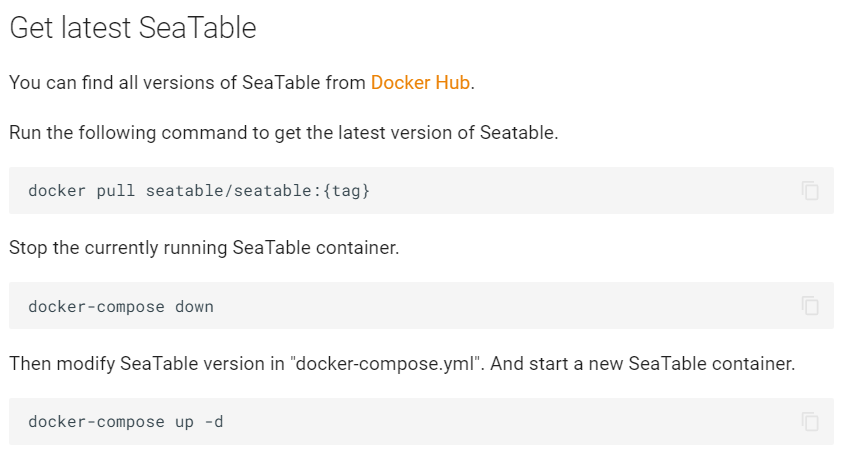
Task: Click the word "pull" in first code block
Action: click(x=116, y=191)
